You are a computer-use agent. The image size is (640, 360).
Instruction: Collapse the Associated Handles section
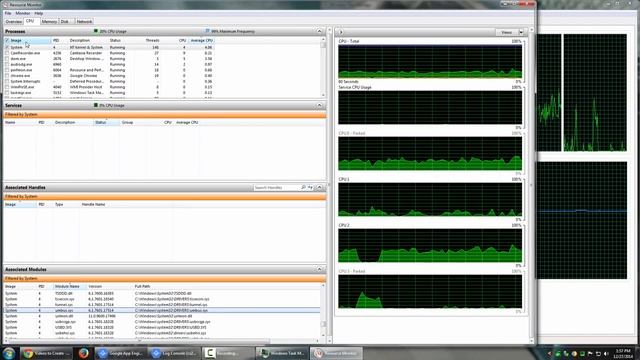pyautogui.click(x=319, y=187)
